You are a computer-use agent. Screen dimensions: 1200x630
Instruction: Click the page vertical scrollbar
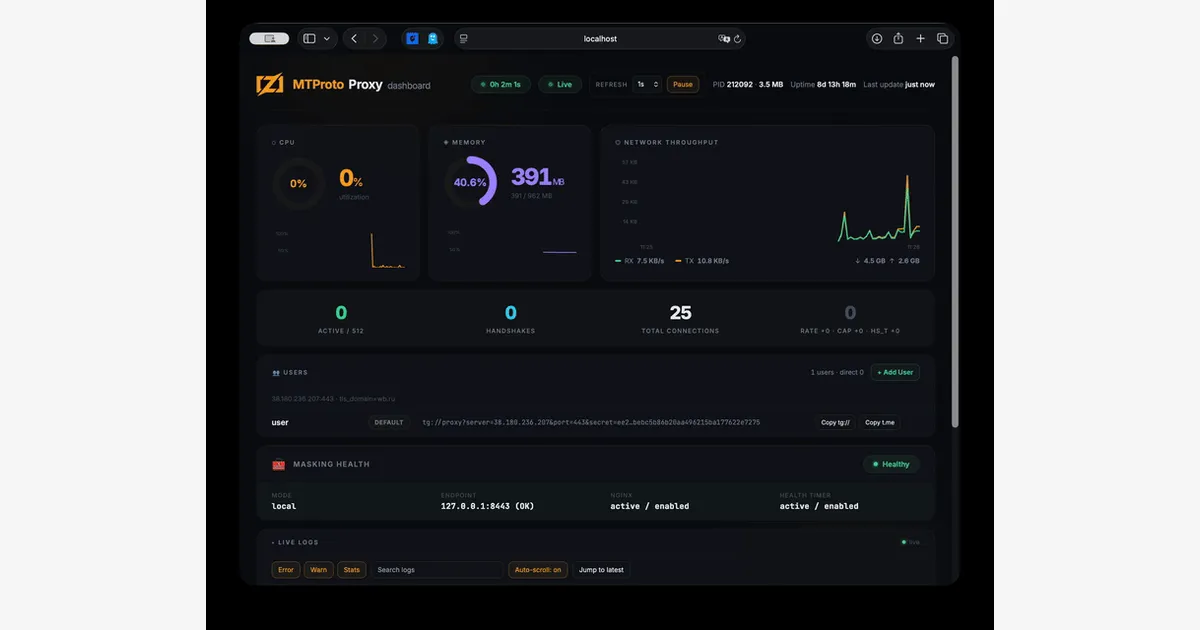[x=955, y=240]
